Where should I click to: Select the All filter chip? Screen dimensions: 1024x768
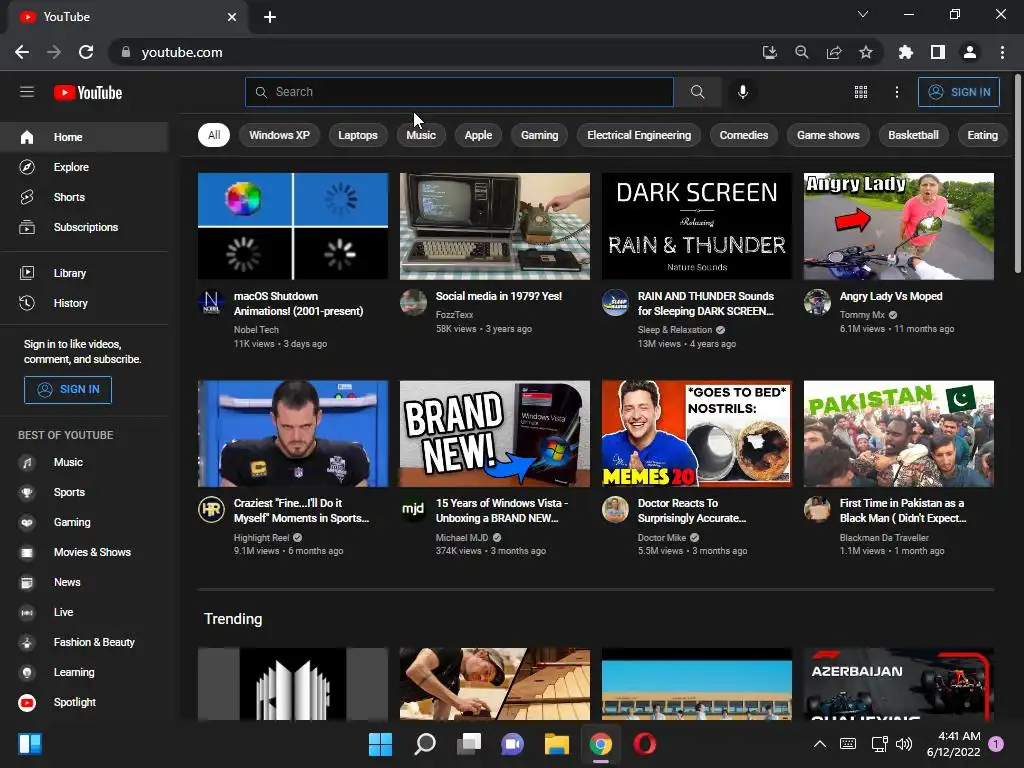[x=214, y=135]
